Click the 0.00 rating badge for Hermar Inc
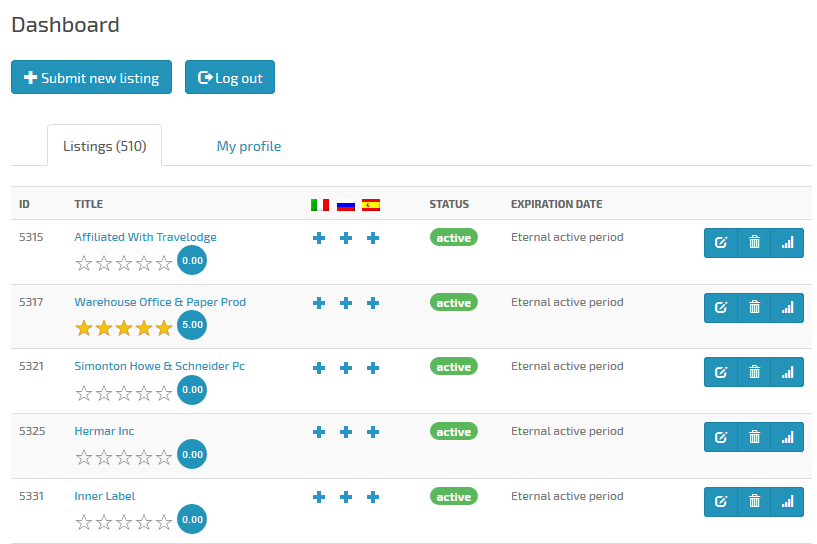The height and width of the screenshot is (544, 817). [x=192, y=454]
